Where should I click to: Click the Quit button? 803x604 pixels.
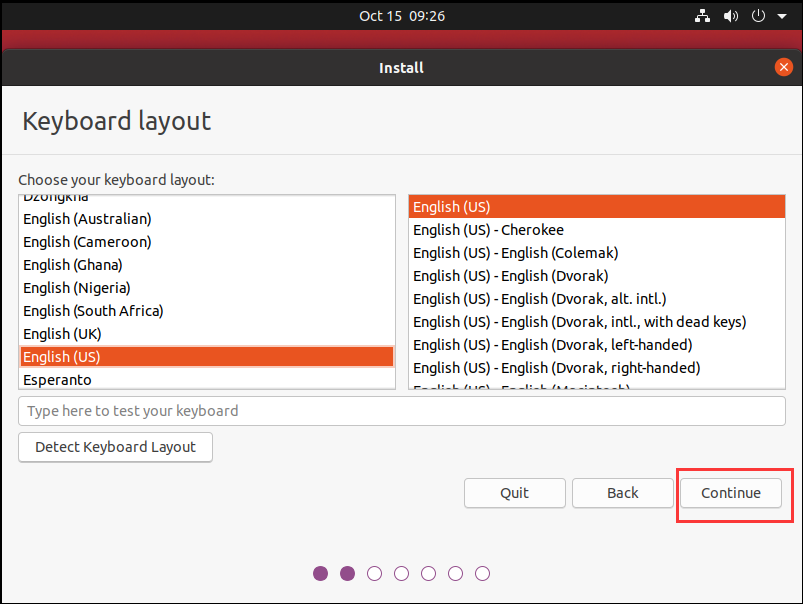[x=515, y=493]
